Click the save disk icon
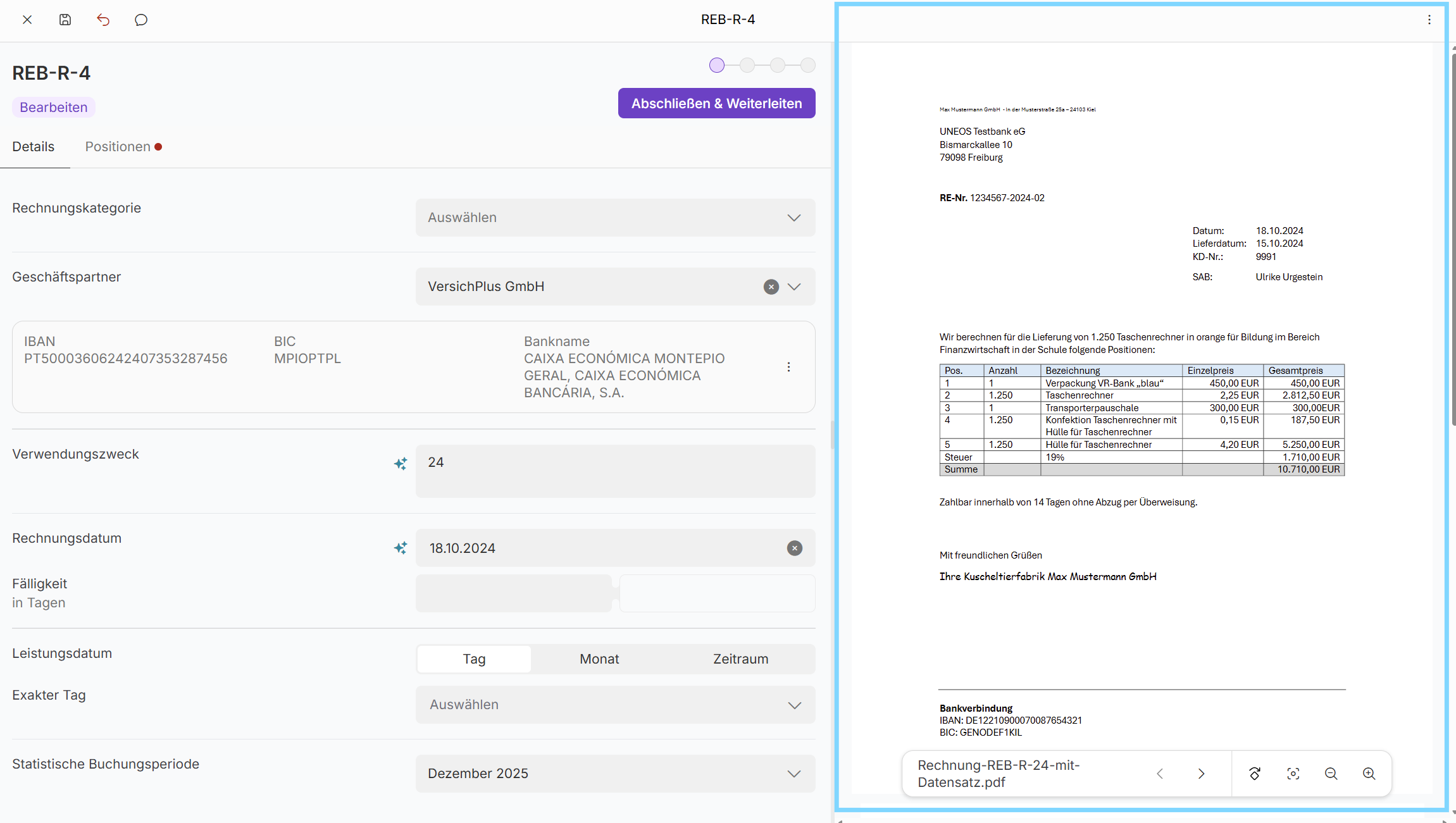The image size is (1456, 823). (x=65, y=20)
